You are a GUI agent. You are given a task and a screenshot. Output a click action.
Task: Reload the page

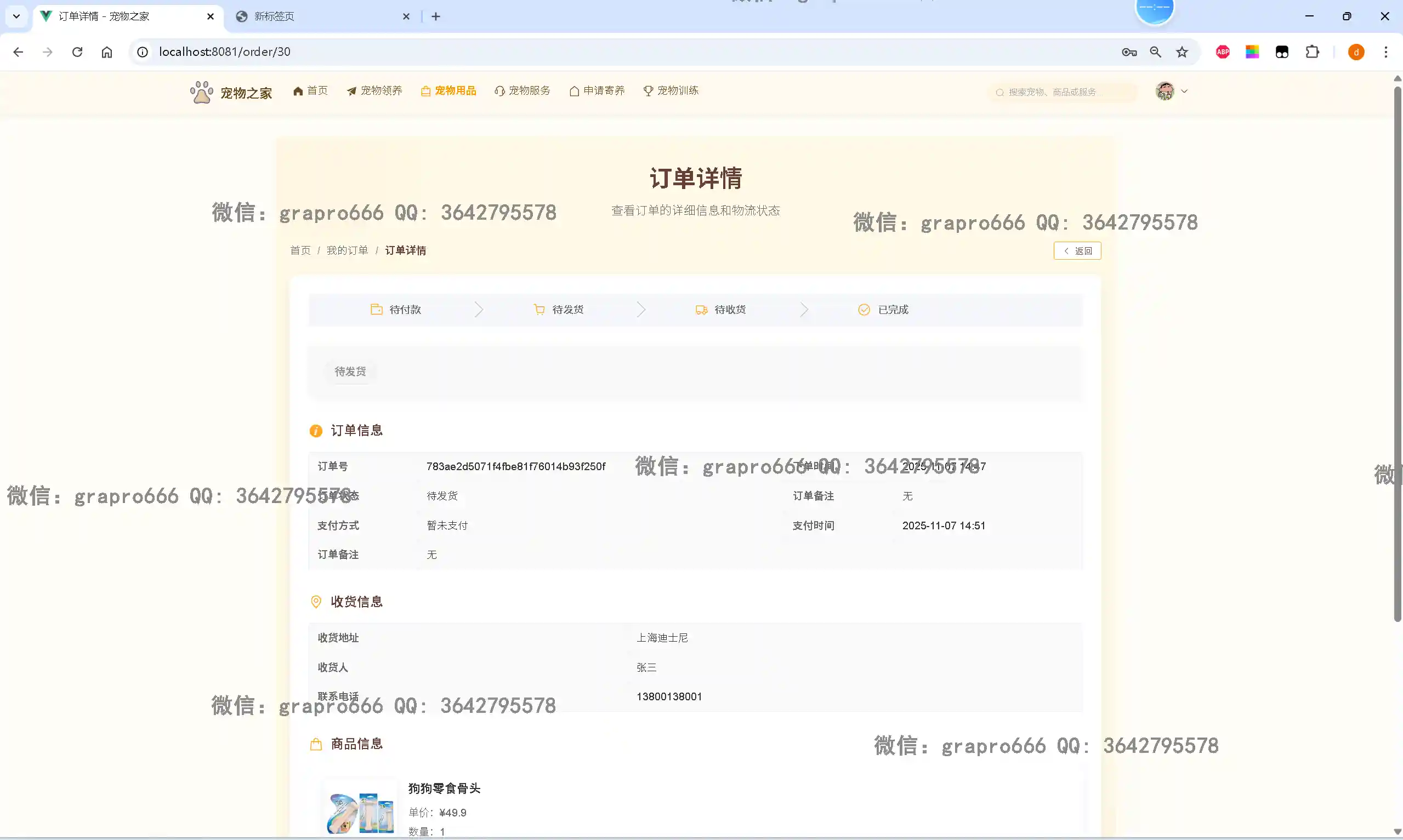tap(77, 52)
